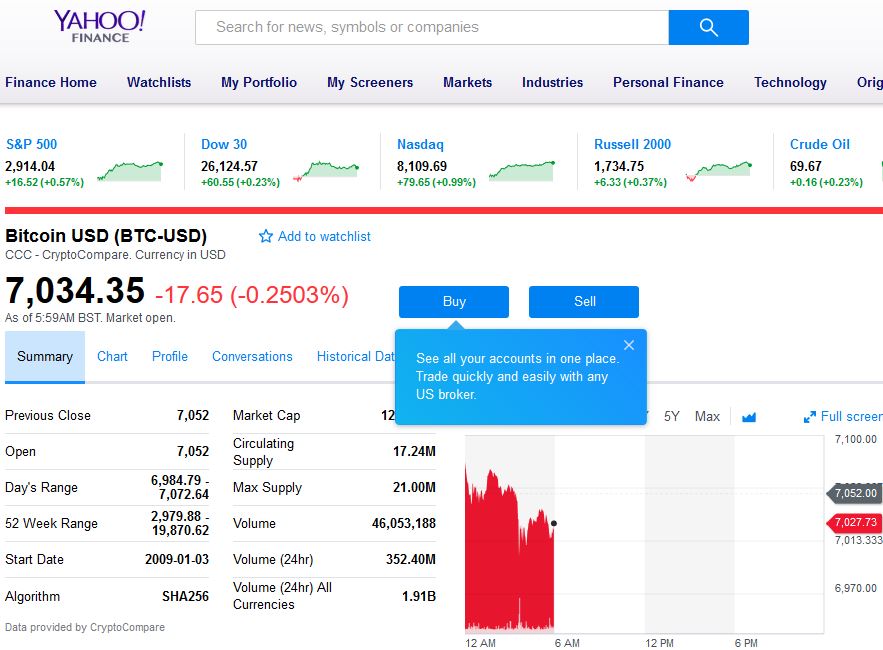Go to My Portfolio
883x650 pixels.
[258, 82]
